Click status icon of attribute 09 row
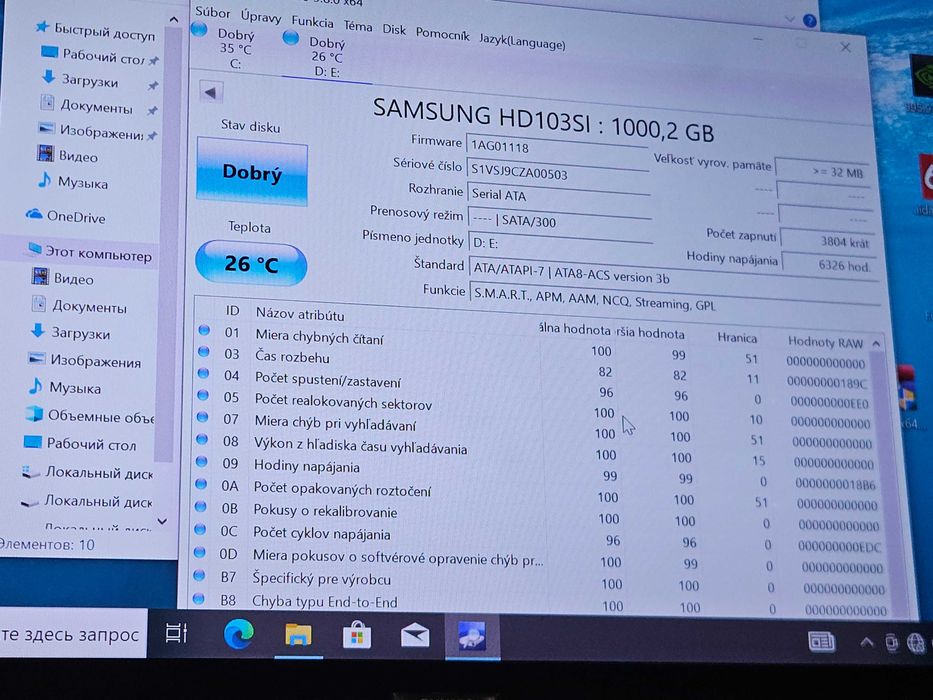The width and height of the screenshot is (933, 700). click(202, 461)
